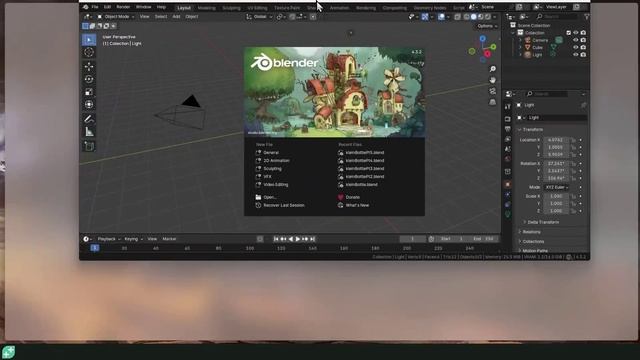Screen dimensions: 640x360
Task: Click the pan hand viewport icon
Action: (x=493, y=80)
